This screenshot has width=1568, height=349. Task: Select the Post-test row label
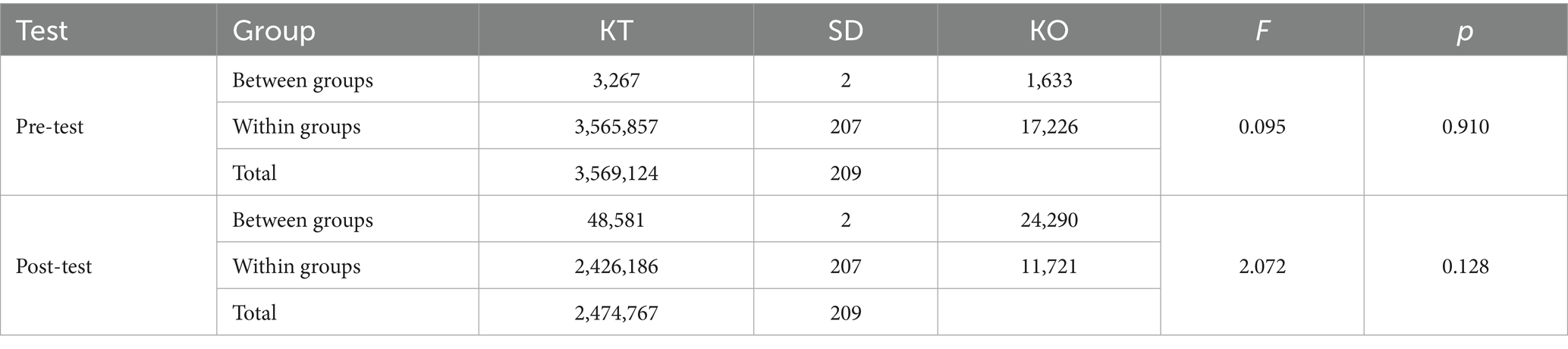[53, 266]
